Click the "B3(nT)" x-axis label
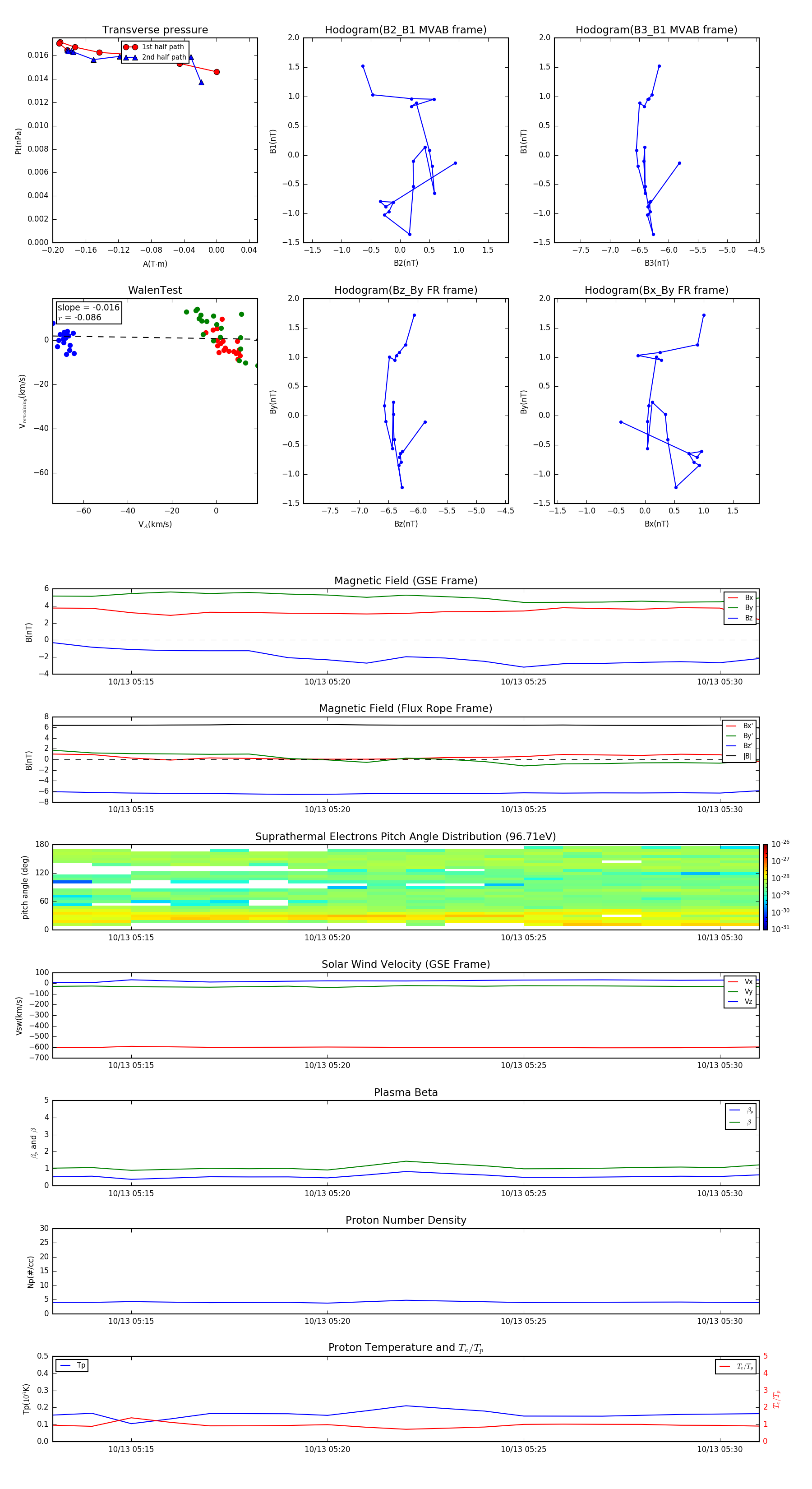The width and height of the screenshot is (812, 1489). tap(656, 263)
